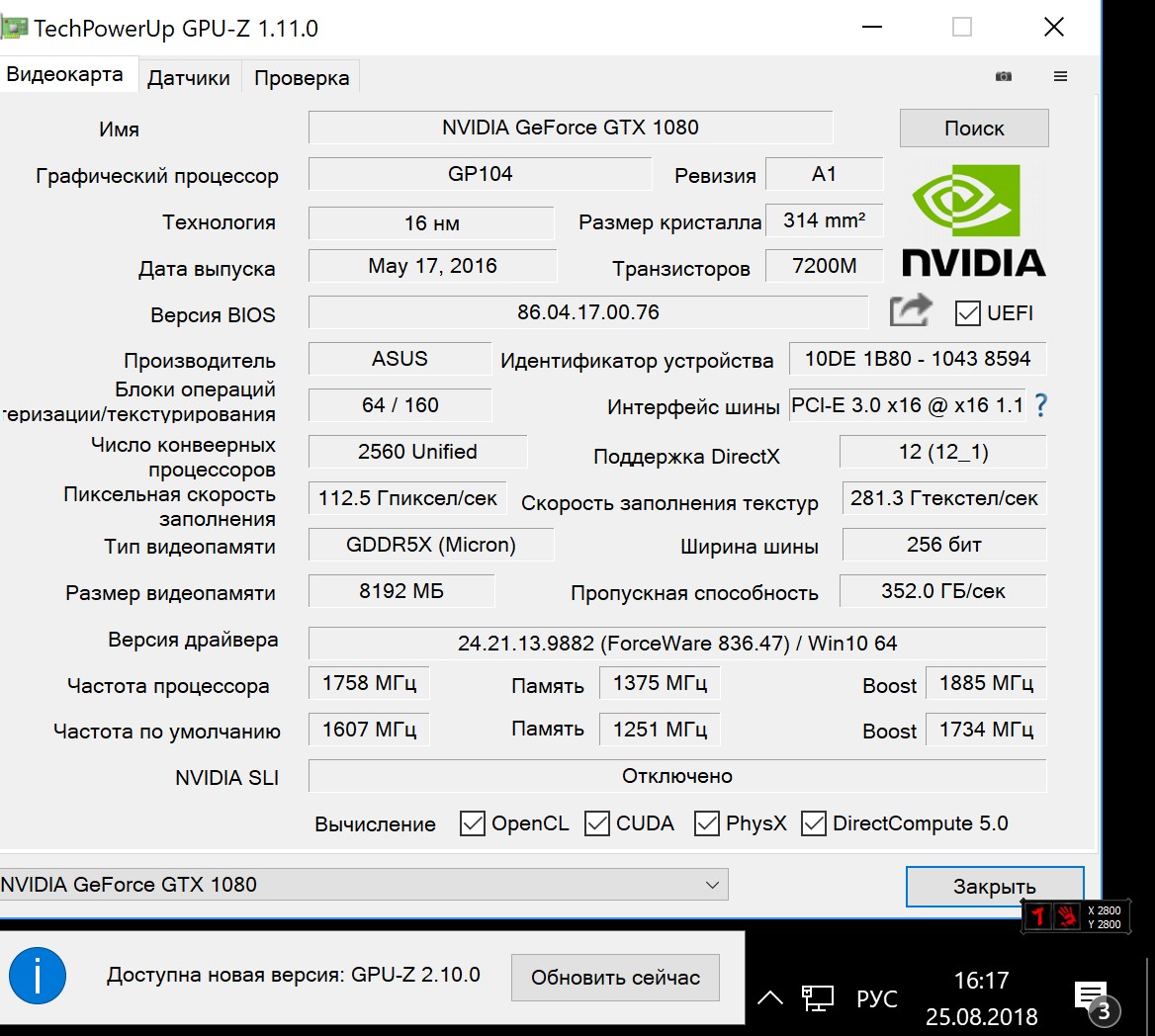Image resolution: width=1155 pixels, height=1036 pixels.
Task: Click the blue info icon in update bar
Action: pyautogui.click(x=38, y=976)
